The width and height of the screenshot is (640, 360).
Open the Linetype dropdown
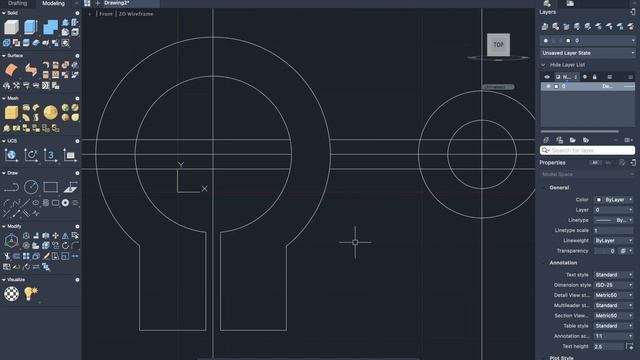pyautogui.click(x=614, y=220)
